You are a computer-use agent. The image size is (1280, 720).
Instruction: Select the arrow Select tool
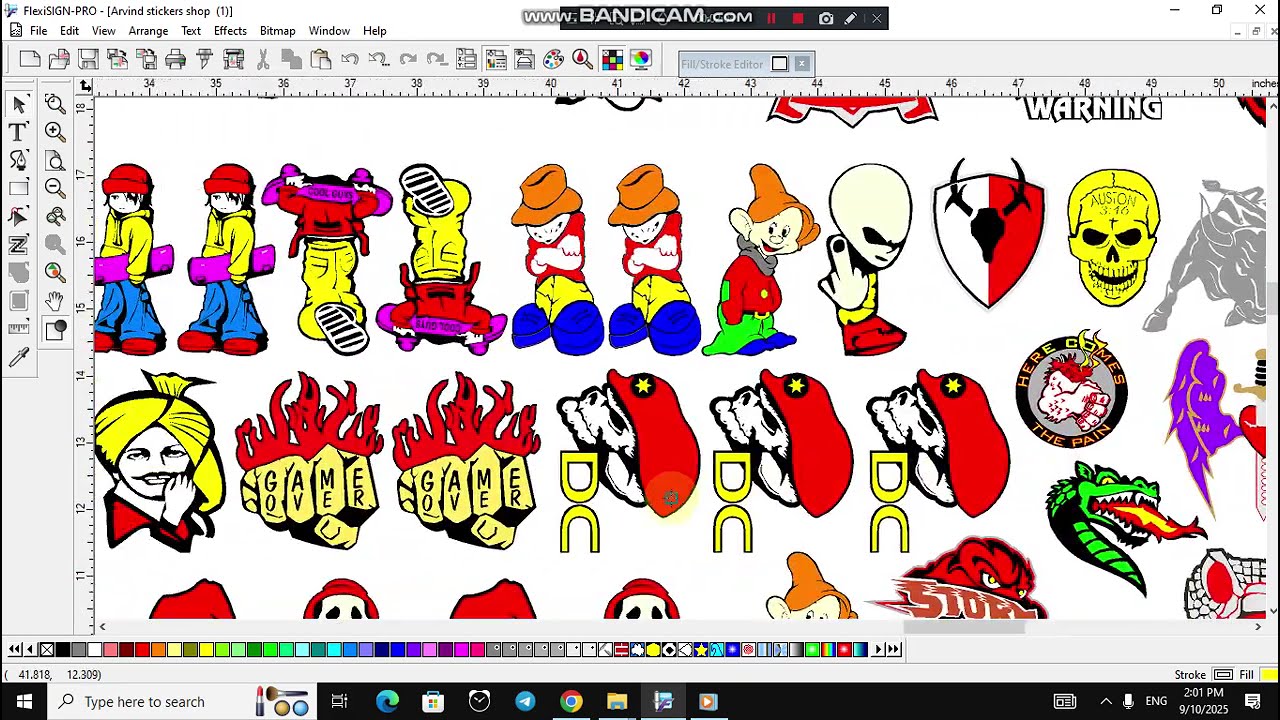[18, 104]
